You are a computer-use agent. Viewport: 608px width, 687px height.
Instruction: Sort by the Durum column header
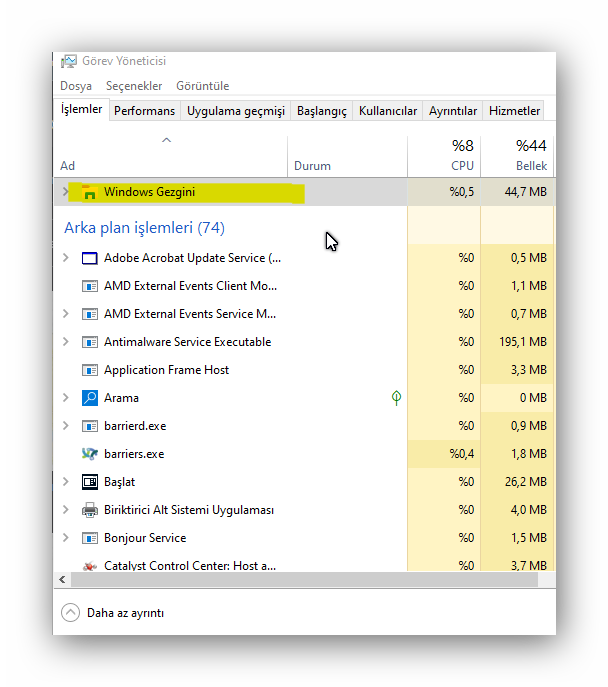[x=347, y=156]
